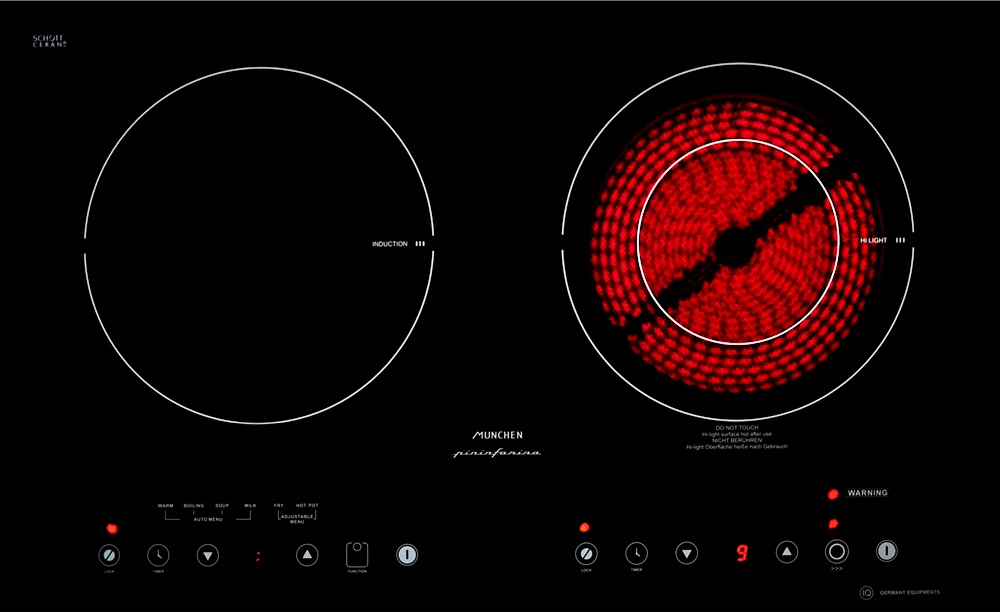Tap the MILK auto menu label
Screen dimensions: 1000x614
250,506
